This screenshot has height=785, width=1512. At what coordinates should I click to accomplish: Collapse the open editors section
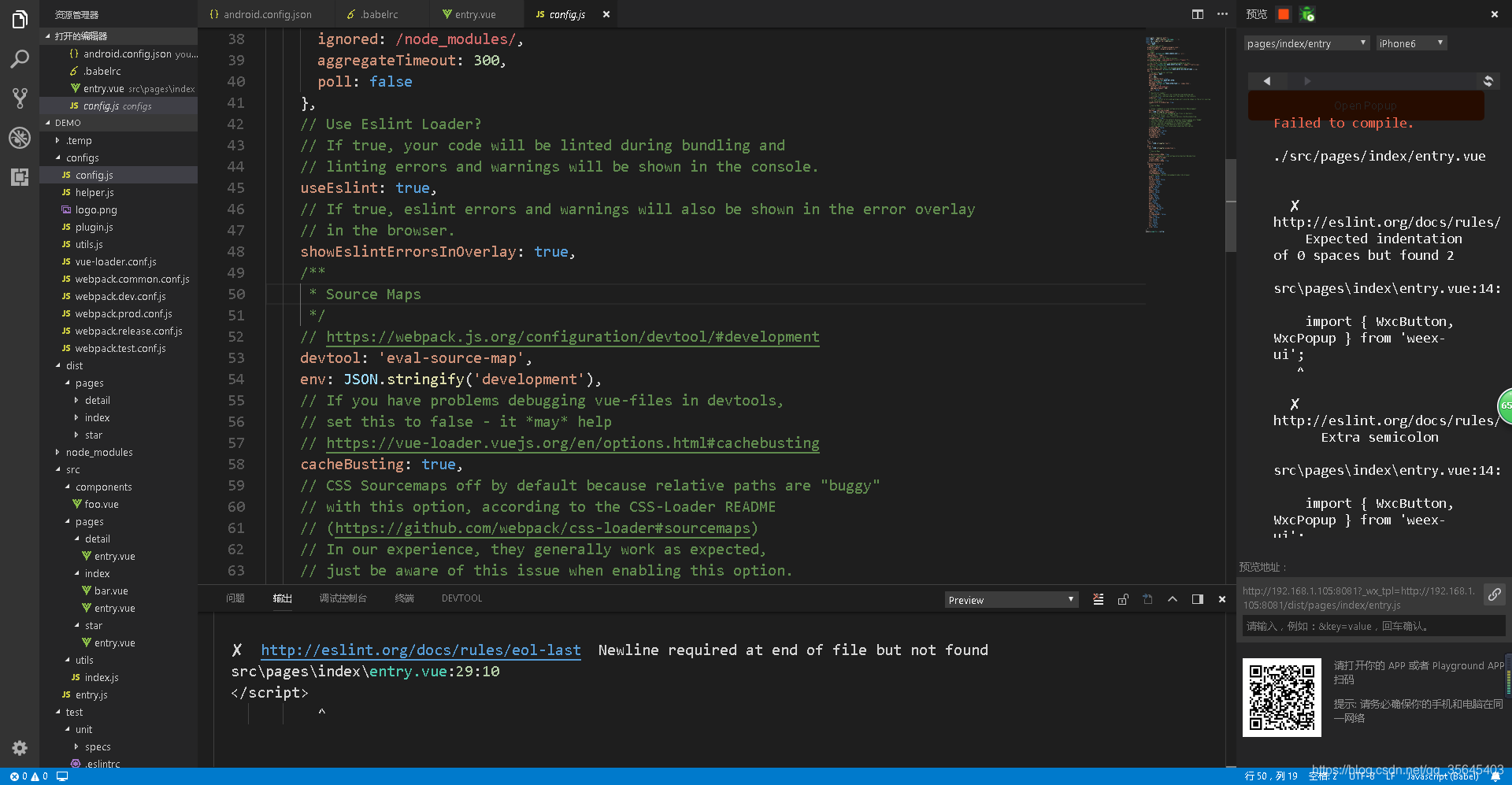click(x=118, y=36)
